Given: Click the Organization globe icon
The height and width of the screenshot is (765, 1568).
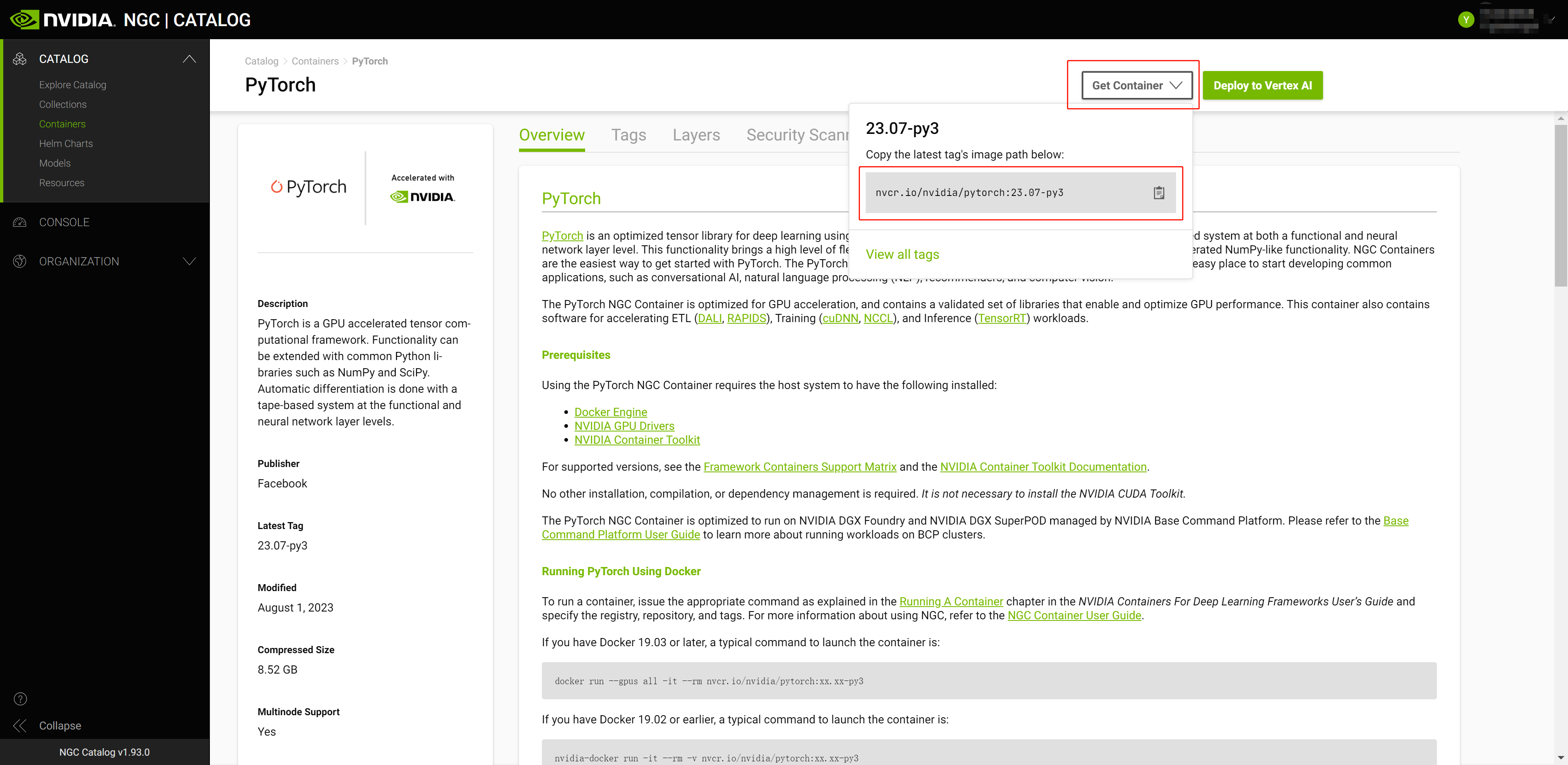Looking at the screenshot, I should 20,261.
